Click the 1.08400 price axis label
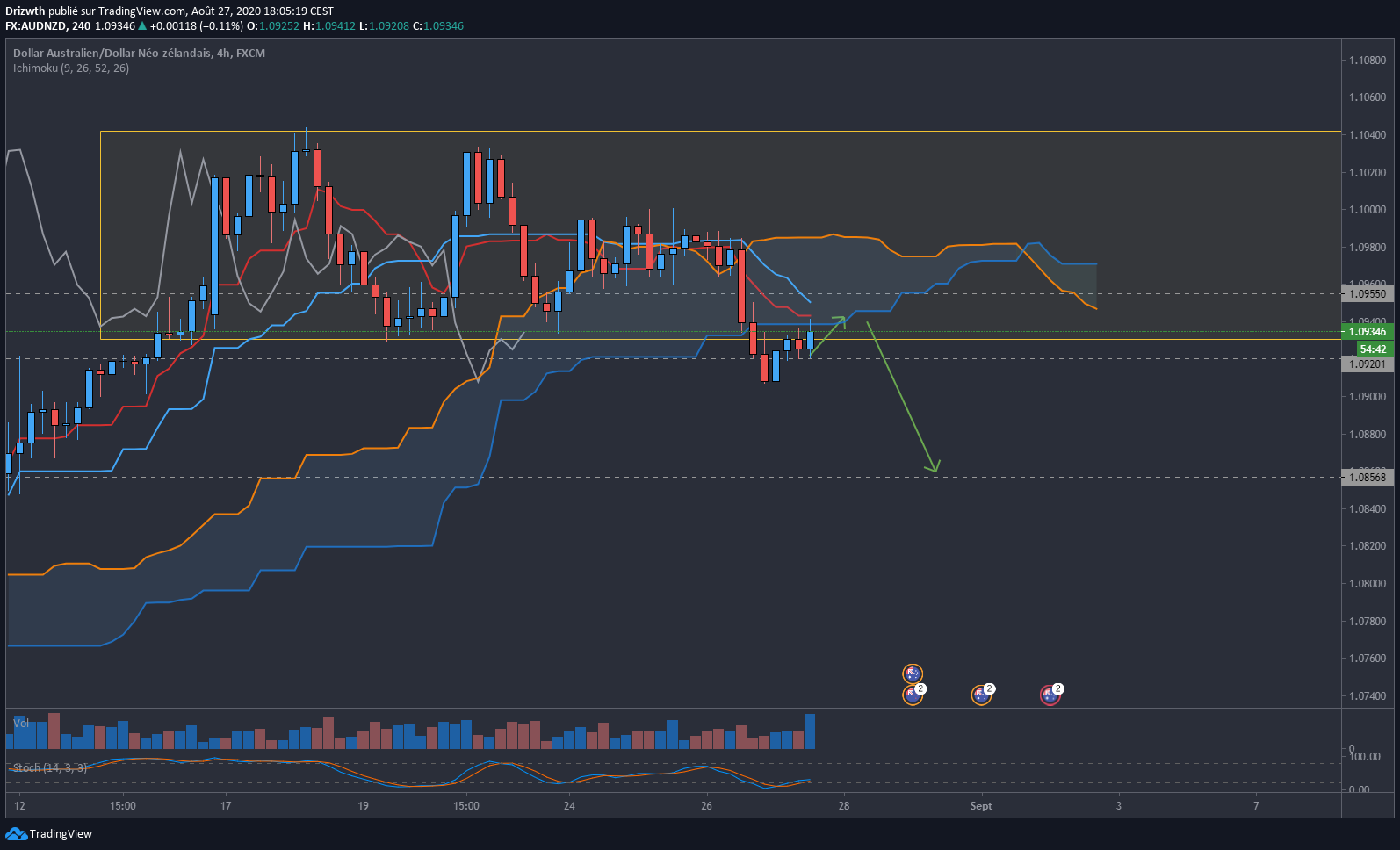The height and width of the screenshot is (850, 1400). (1368, 509)
